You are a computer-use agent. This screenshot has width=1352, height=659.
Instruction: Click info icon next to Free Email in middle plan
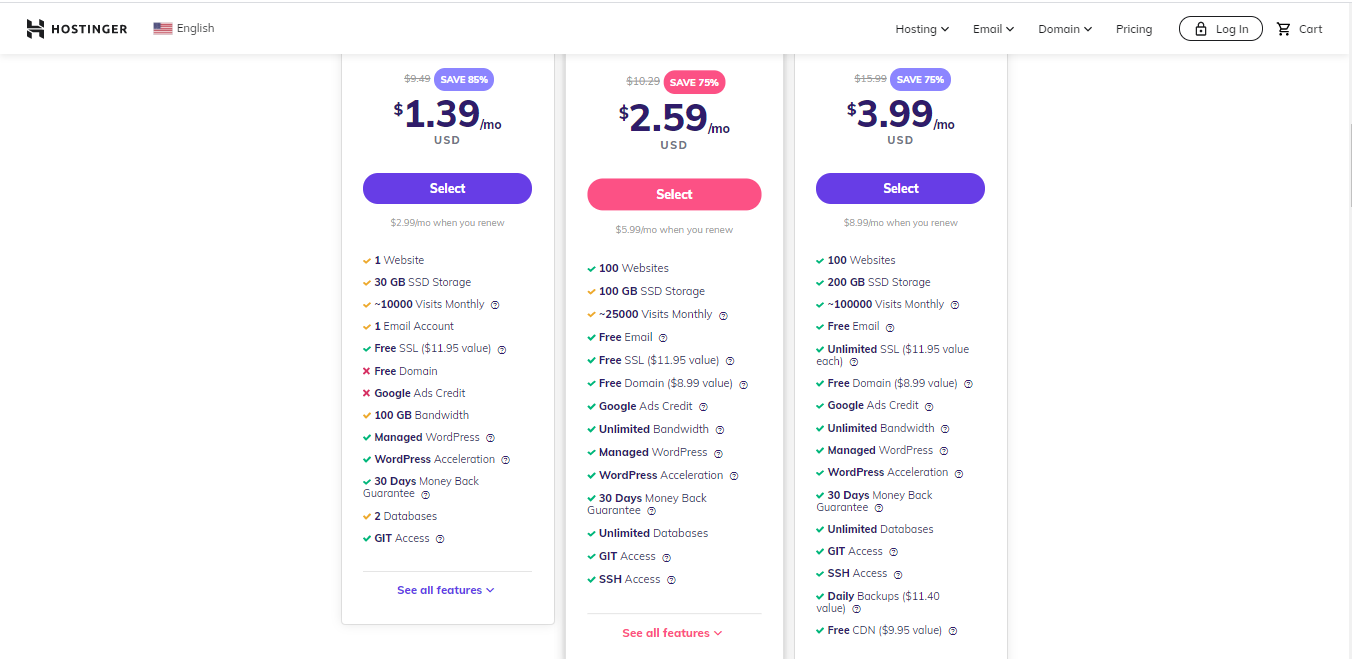pos(663,338)
